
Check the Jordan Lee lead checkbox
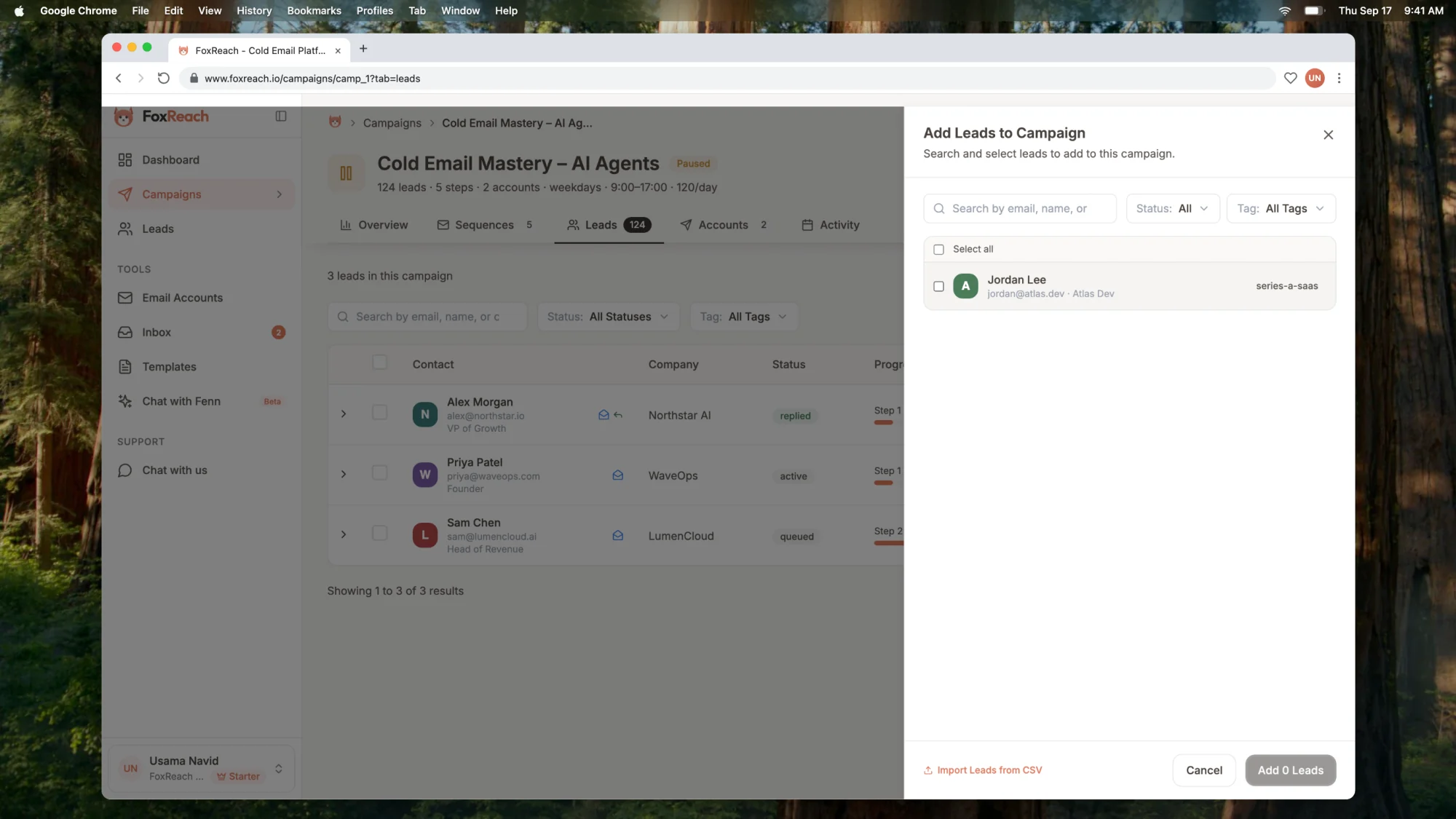(x=938, y=287)
